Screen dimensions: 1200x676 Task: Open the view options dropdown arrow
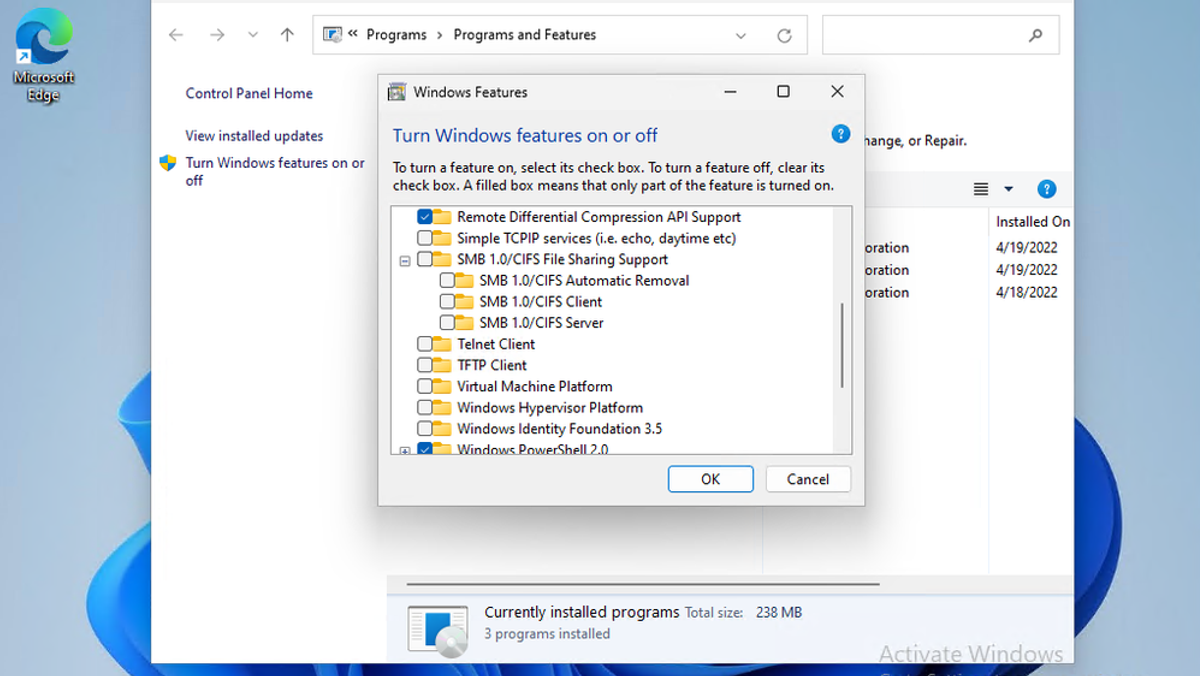[x=1008, y=189]
